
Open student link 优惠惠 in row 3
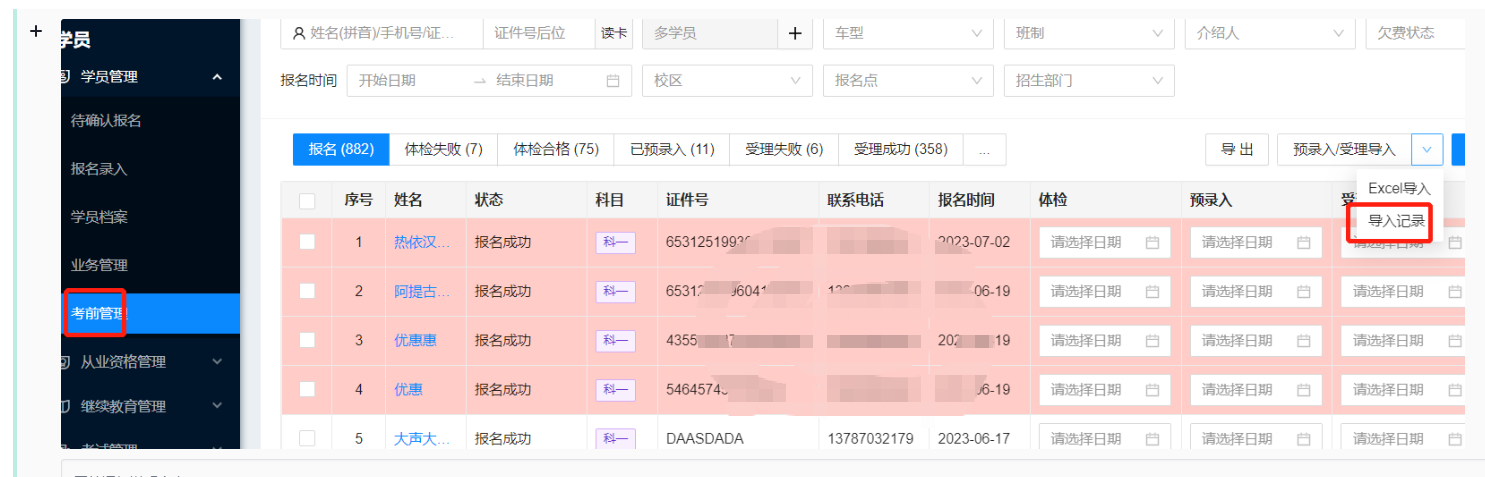point(415,340)
